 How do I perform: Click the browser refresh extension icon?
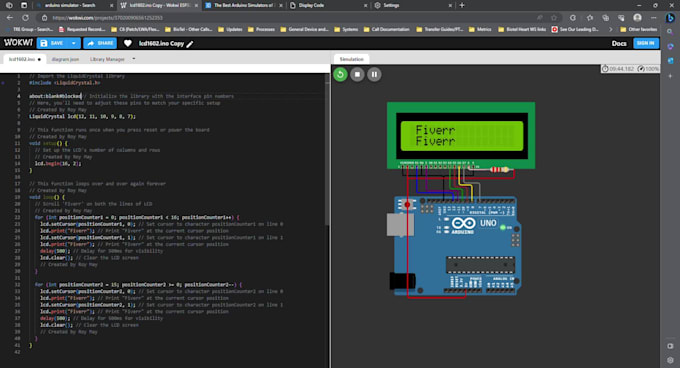click(x=573, y=18)
